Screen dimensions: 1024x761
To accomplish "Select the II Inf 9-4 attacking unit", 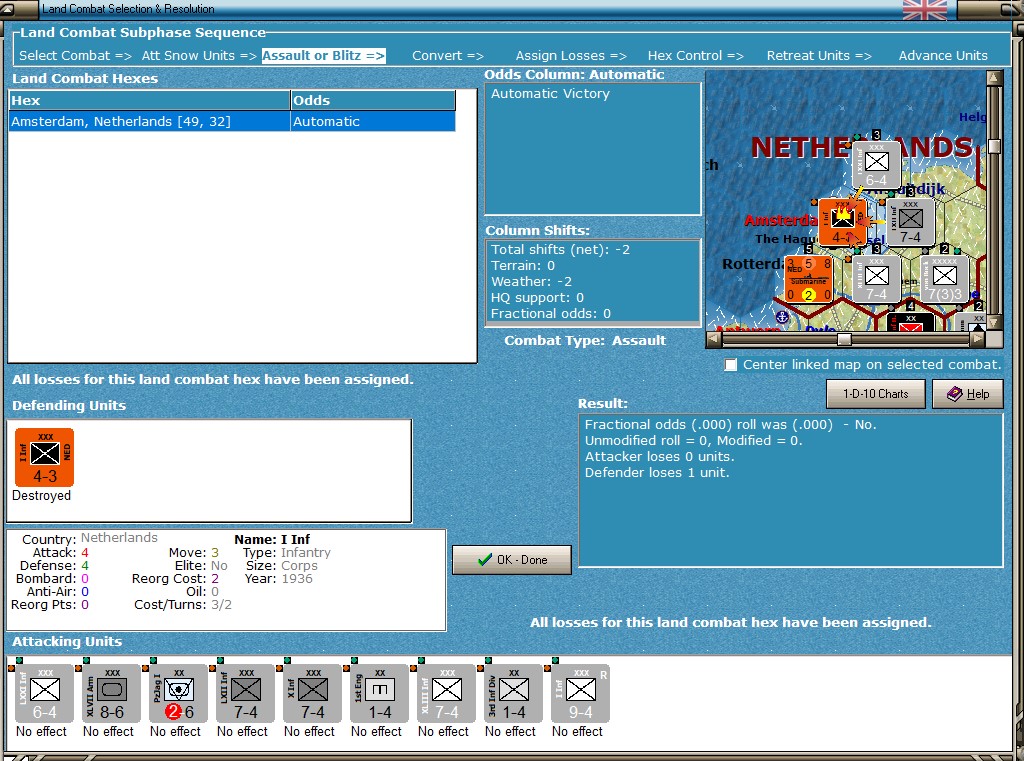I will (x=581, y=694).
